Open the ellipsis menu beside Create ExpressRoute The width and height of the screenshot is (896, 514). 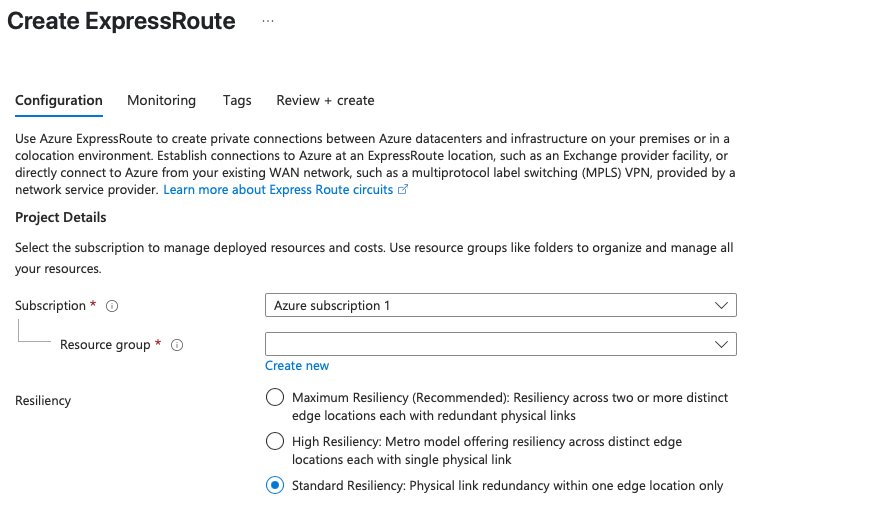[x=268, y=21]
